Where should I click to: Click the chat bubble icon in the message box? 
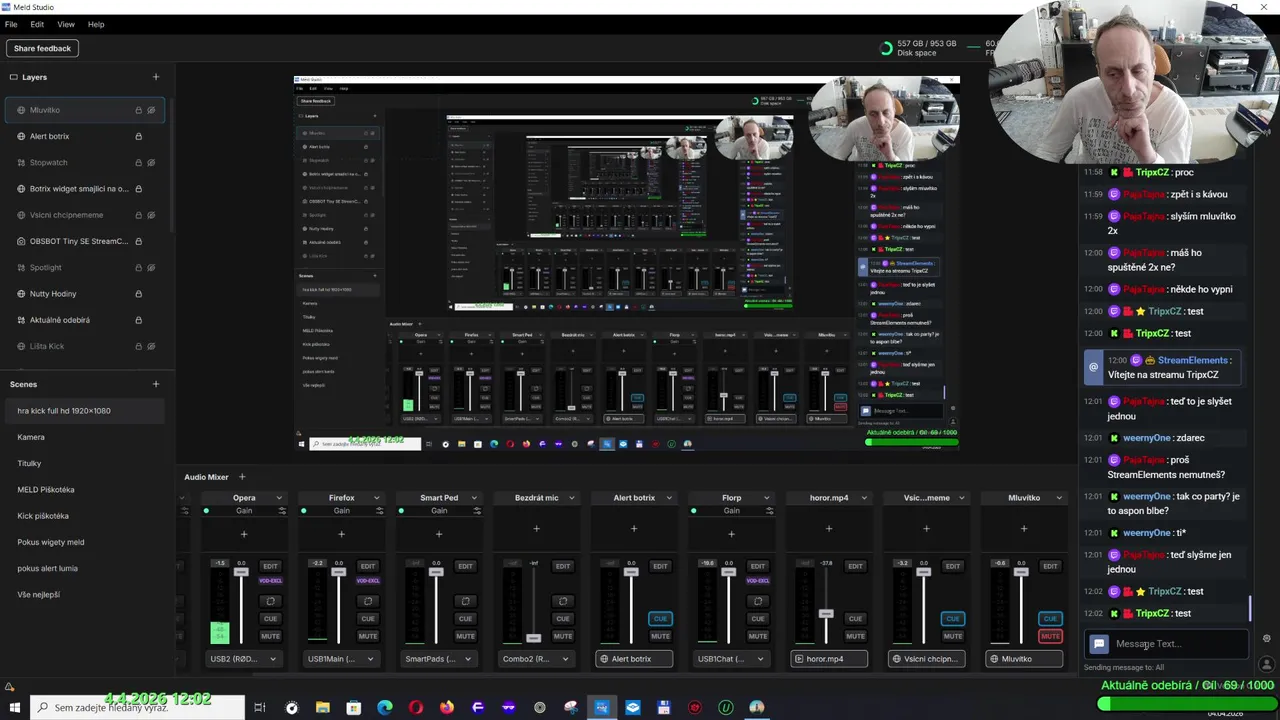pos(1099,644)
